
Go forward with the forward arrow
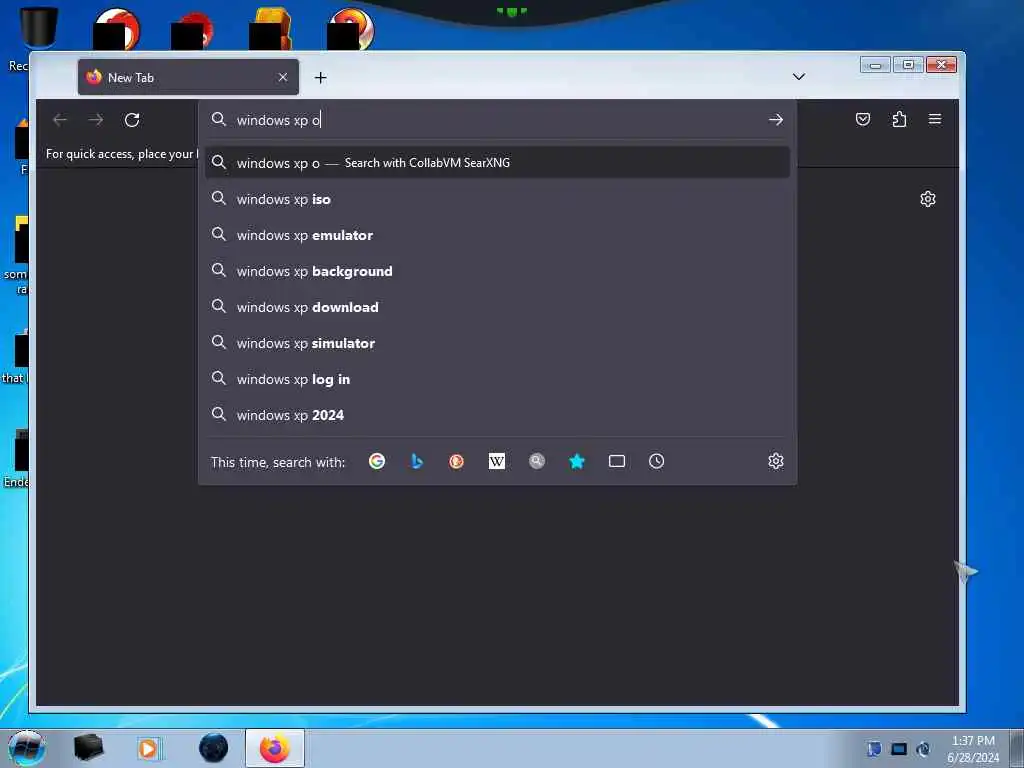point(96,120)
